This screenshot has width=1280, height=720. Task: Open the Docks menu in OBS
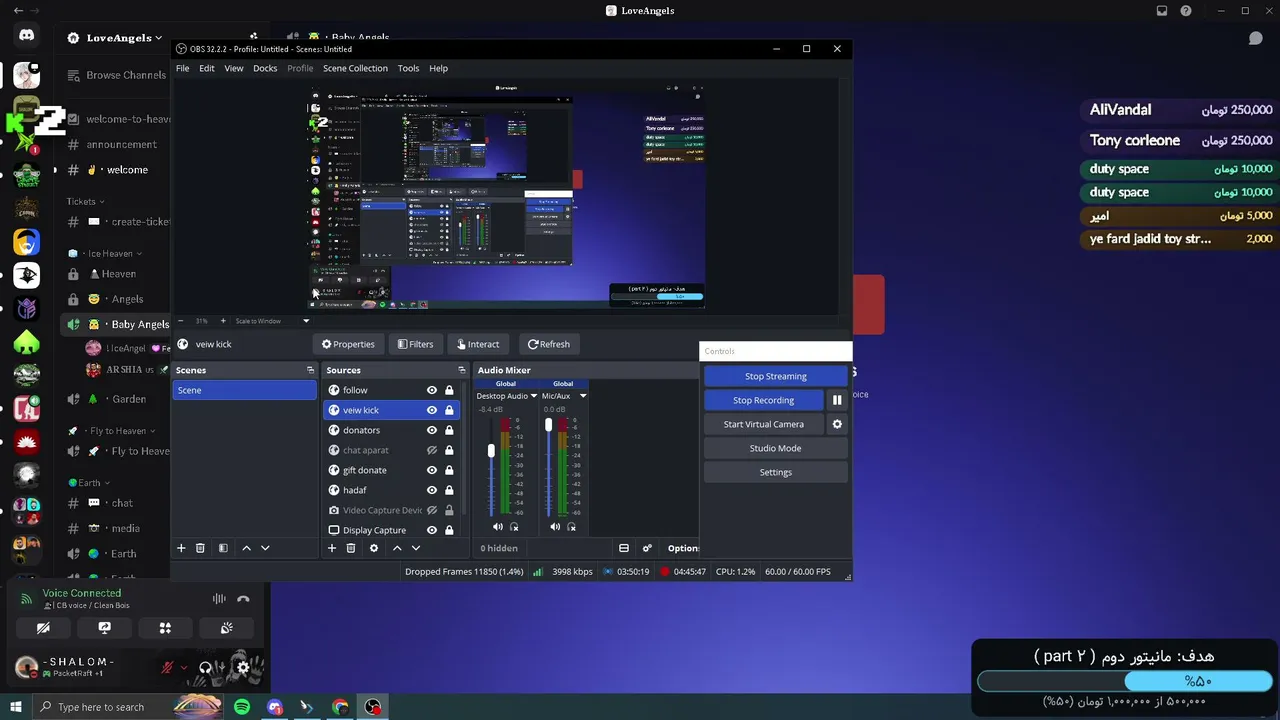point(265,68)
